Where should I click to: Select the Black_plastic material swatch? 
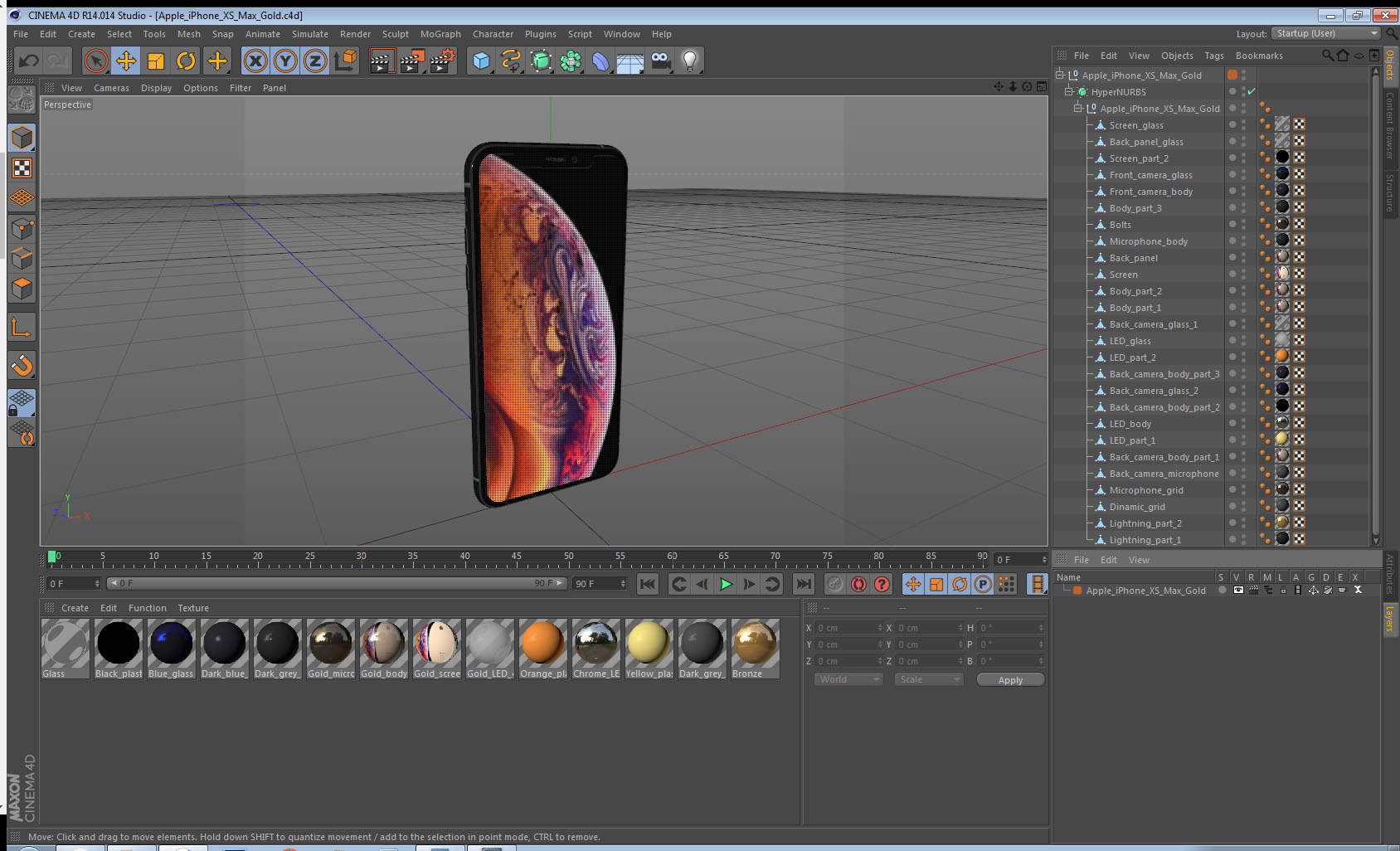point(118,648)
